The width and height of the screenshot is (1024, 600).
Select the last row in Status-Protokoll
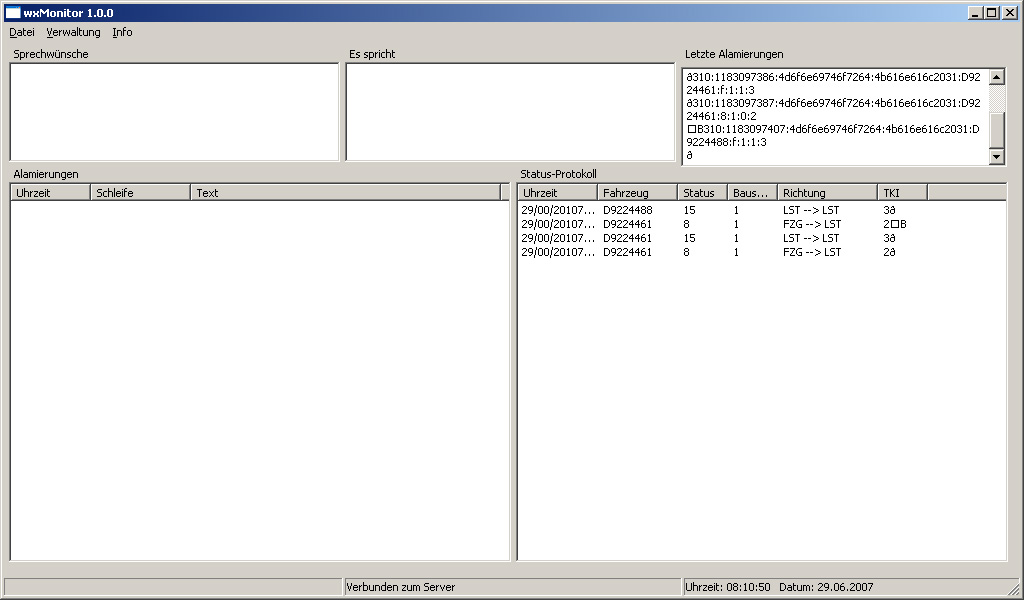(628, 252)
